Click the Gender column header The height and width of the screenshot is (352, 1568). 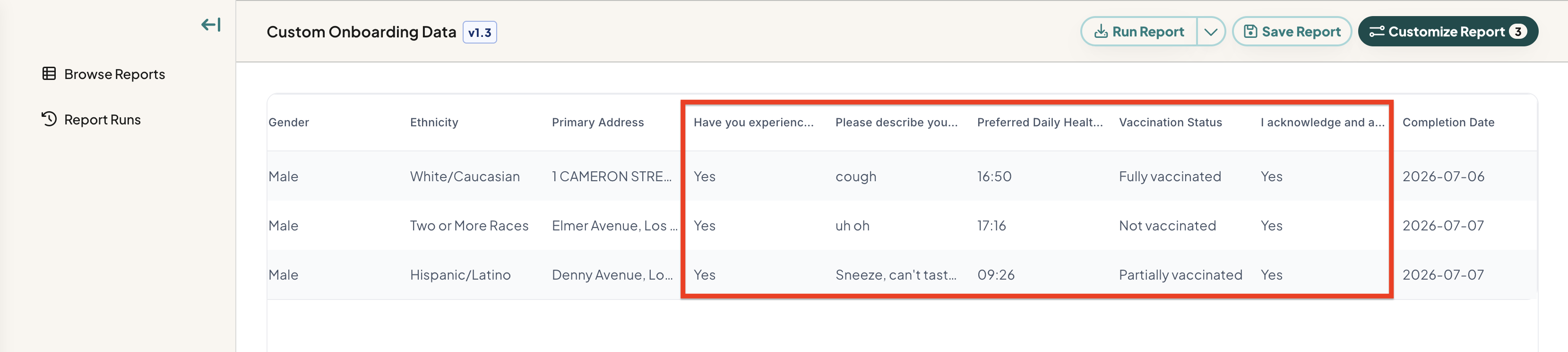[x=289, y=123]
